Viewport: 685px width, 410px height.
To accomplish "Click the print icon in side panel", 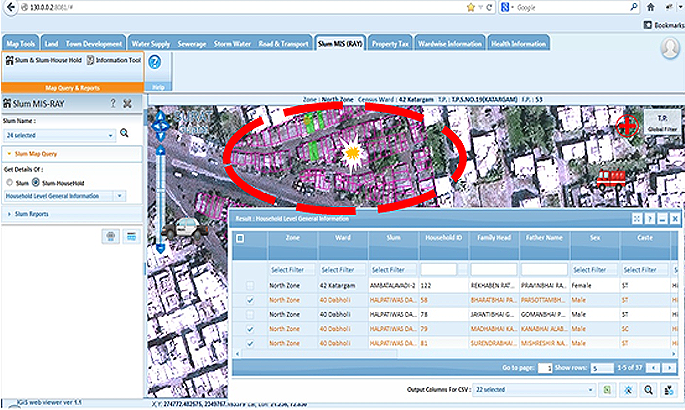I will (111, 236).
